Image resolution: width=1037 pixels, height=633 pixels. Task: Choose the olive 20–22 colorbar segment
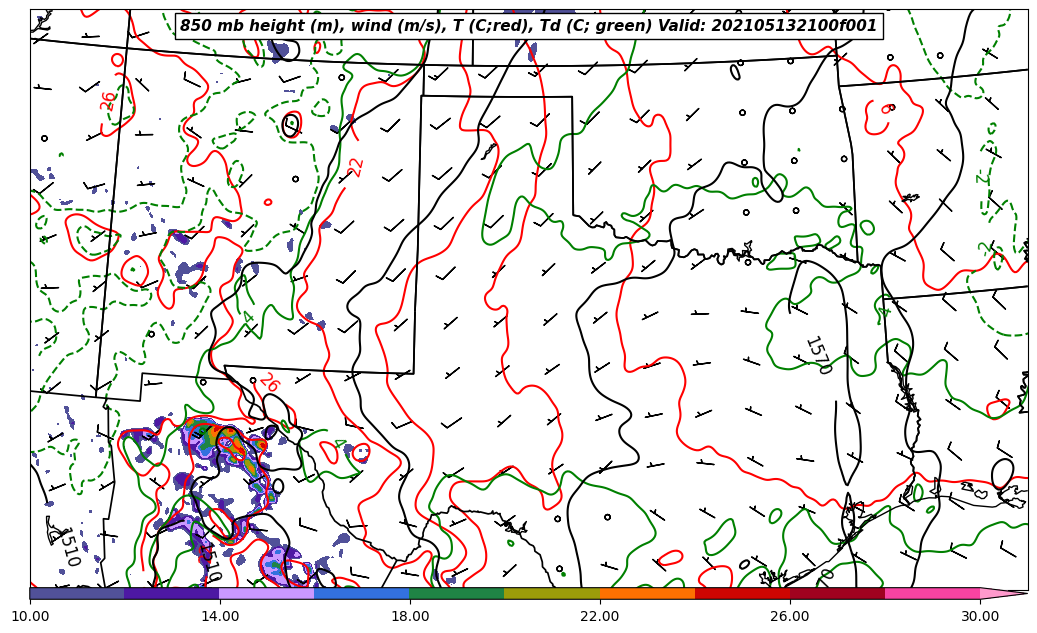[x=552, y=593]
